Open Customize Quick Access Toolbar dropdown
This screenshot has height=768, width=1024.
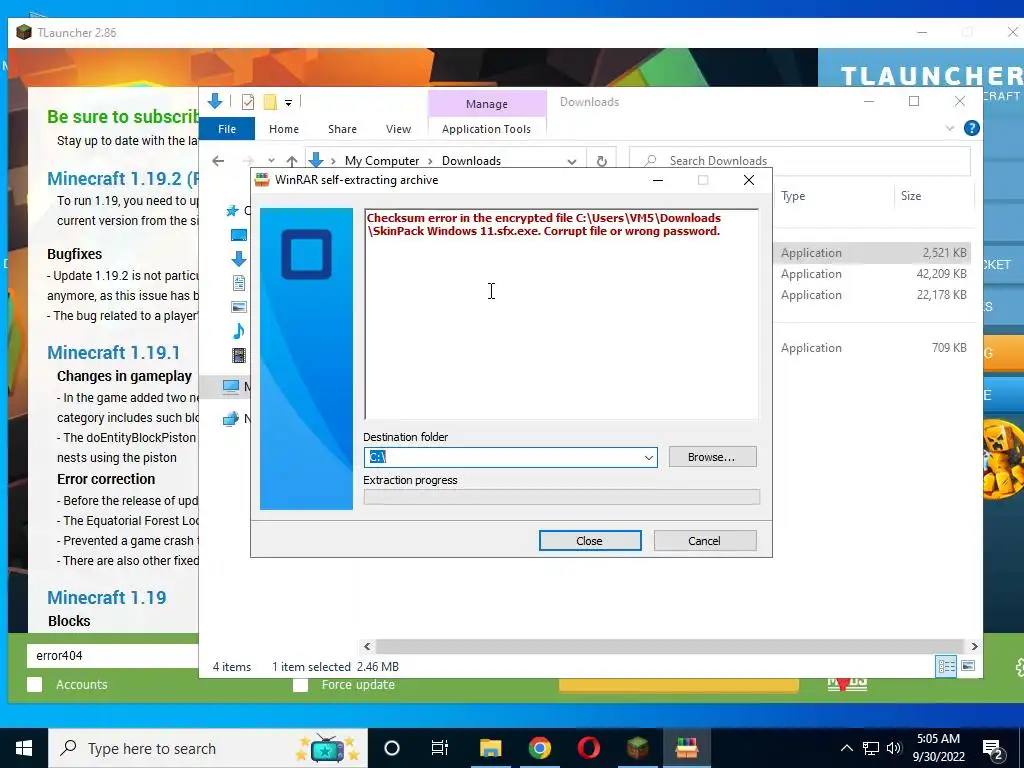[x=288, y=103]
